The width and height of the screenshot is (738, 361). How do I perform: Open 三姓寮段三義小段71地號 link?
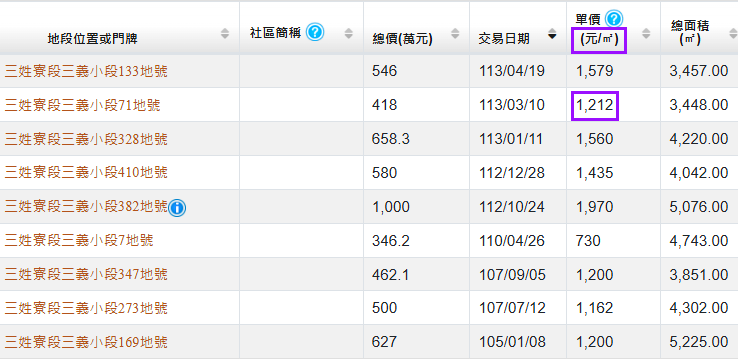point(82,105)
